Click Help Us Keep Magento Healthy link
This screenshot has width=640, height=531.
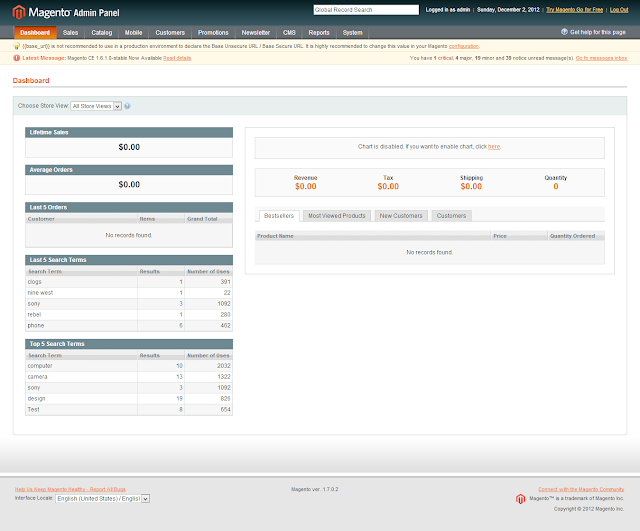coord(70,489)
